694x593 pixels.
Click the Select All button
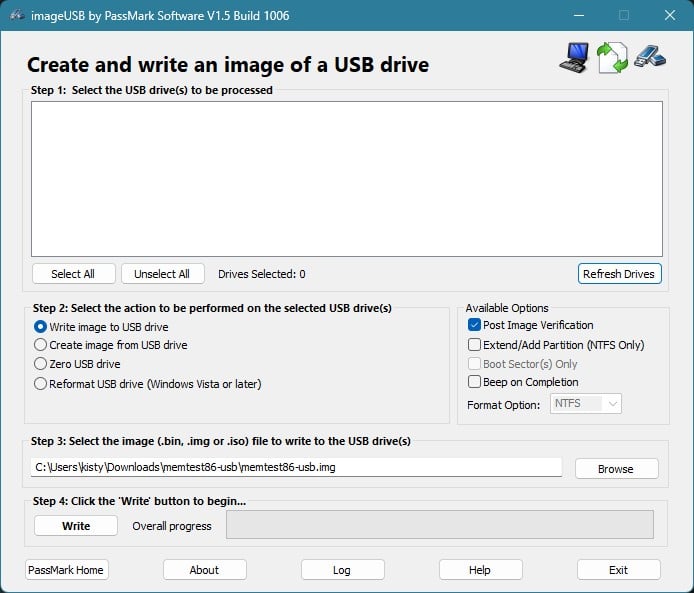[x=73, y=274]
